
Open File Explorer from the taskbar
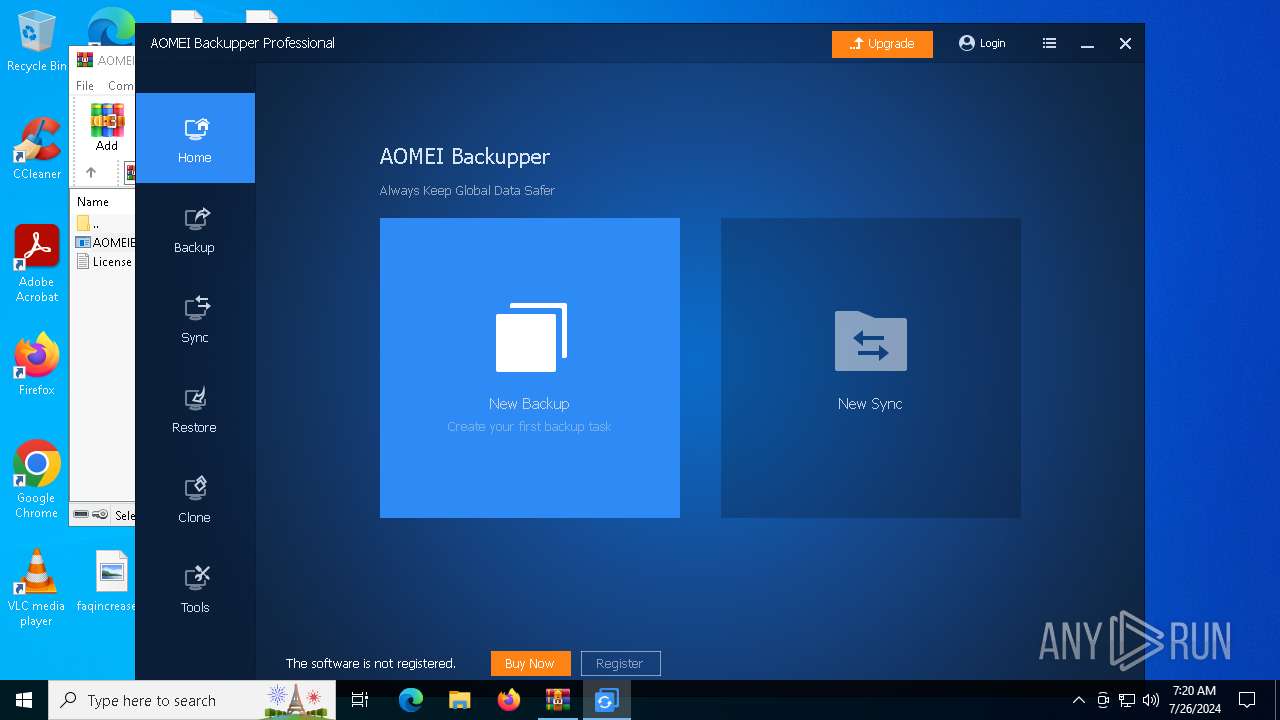click(x=459, y=700)
